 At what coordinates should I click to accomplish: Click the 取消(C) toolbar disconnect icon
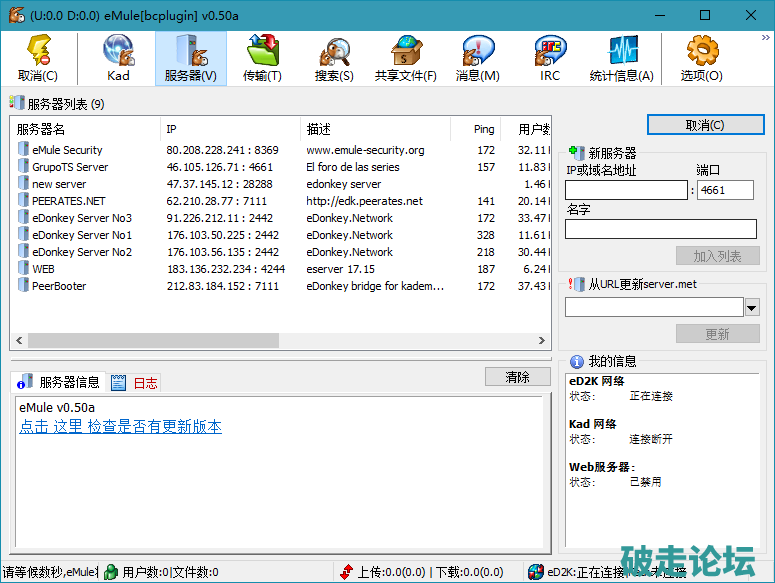[38, 58]
